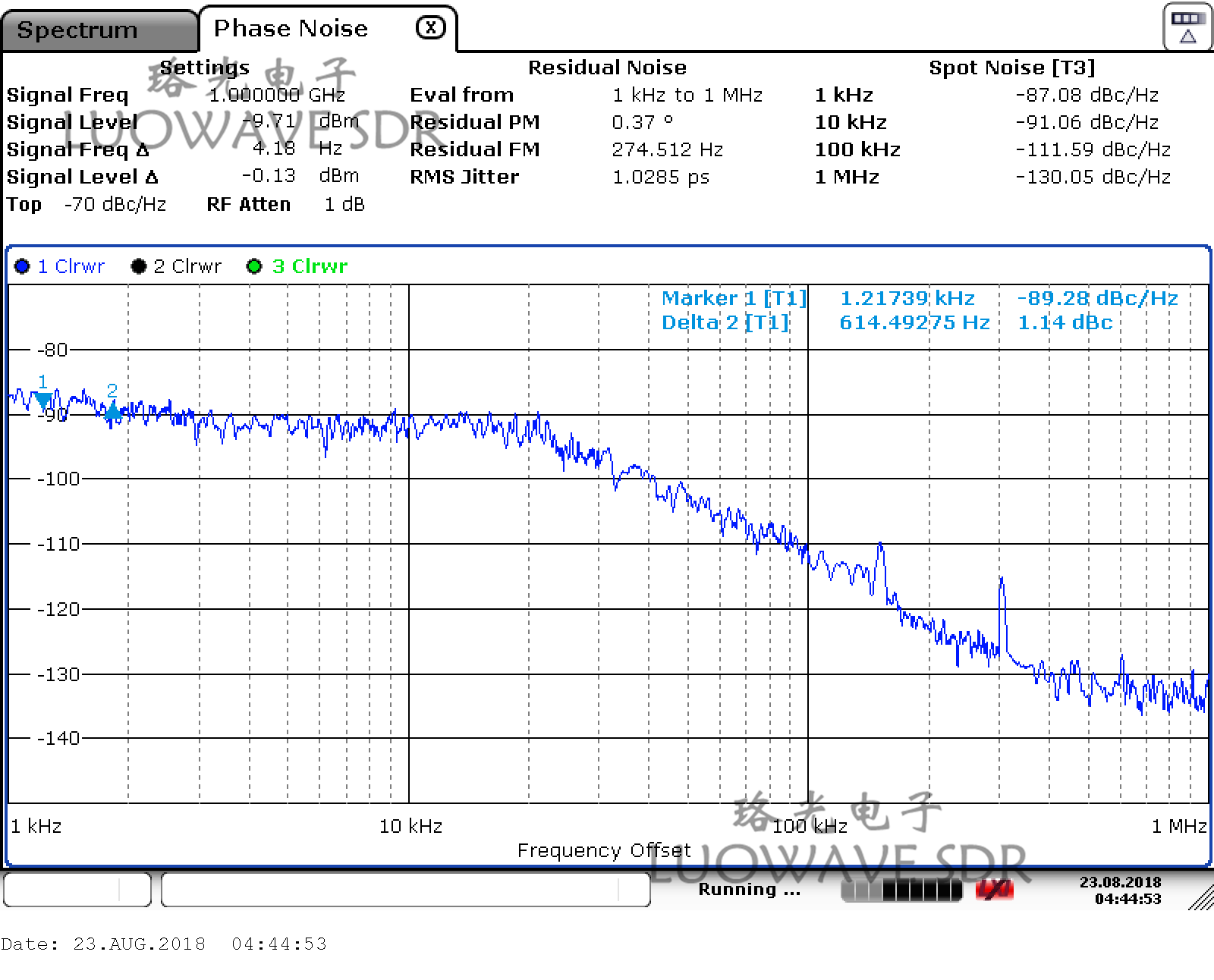The height and width of the screenshot is (980, 1214).
Task: Select the Phase Noise tab
Action: pos(290,28)
